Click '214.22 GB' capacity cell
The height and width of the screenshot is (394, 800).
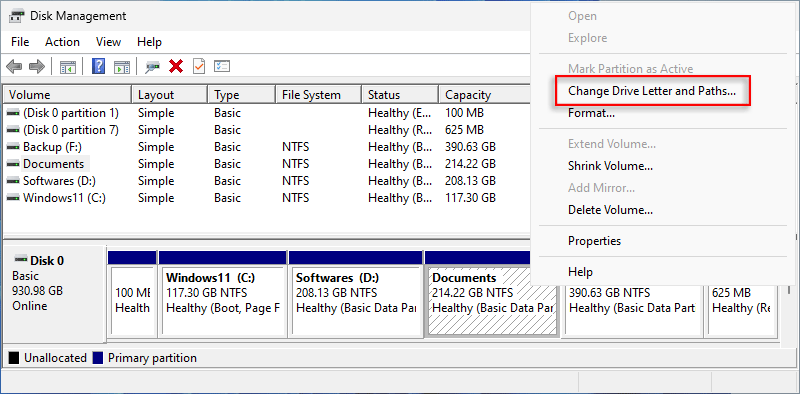(470, 164)
